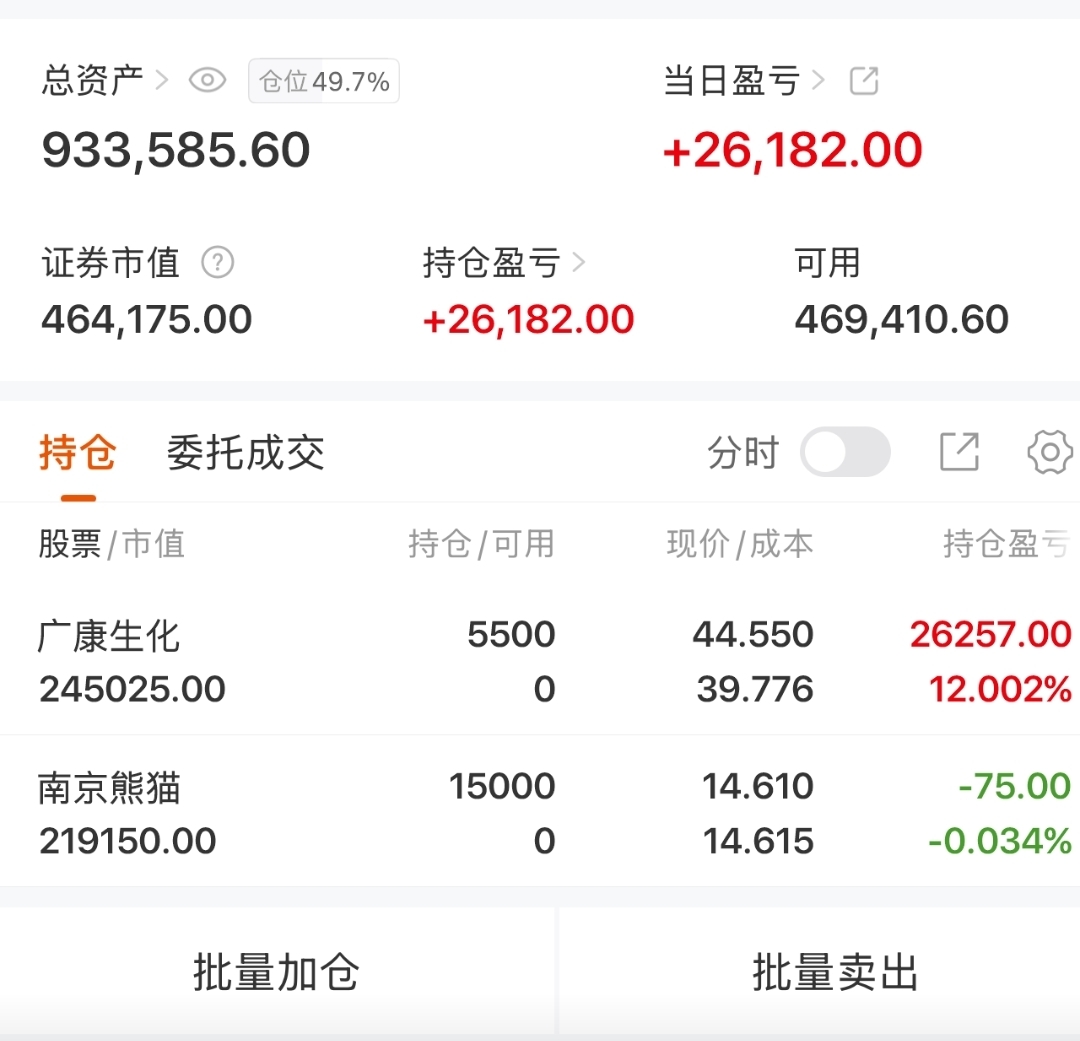Switch to the 持仓 tab
This screenshot has width=1080, height=1041.
pyautogui.click(x=78, y=454)
